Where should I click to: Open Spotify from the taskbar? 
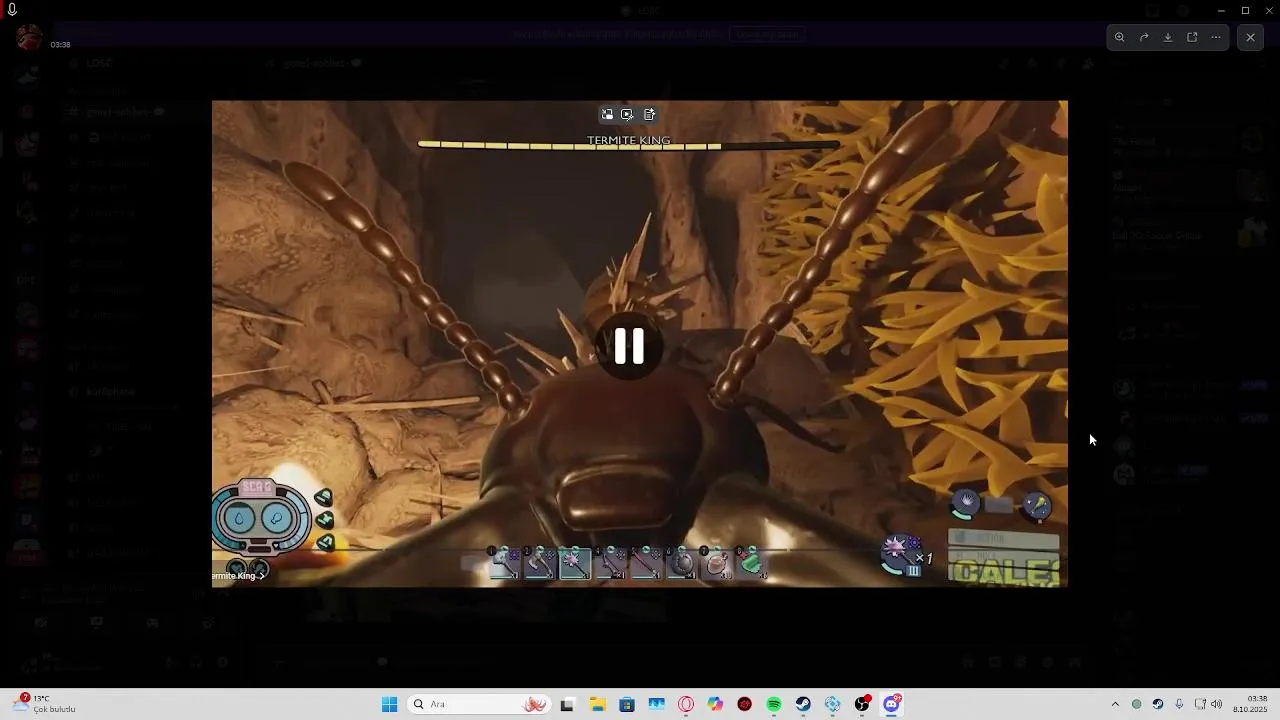[774, 704]
